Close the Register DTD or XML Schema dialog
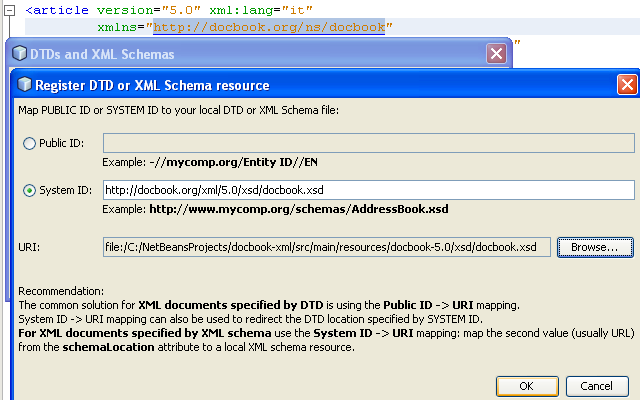 627,84
